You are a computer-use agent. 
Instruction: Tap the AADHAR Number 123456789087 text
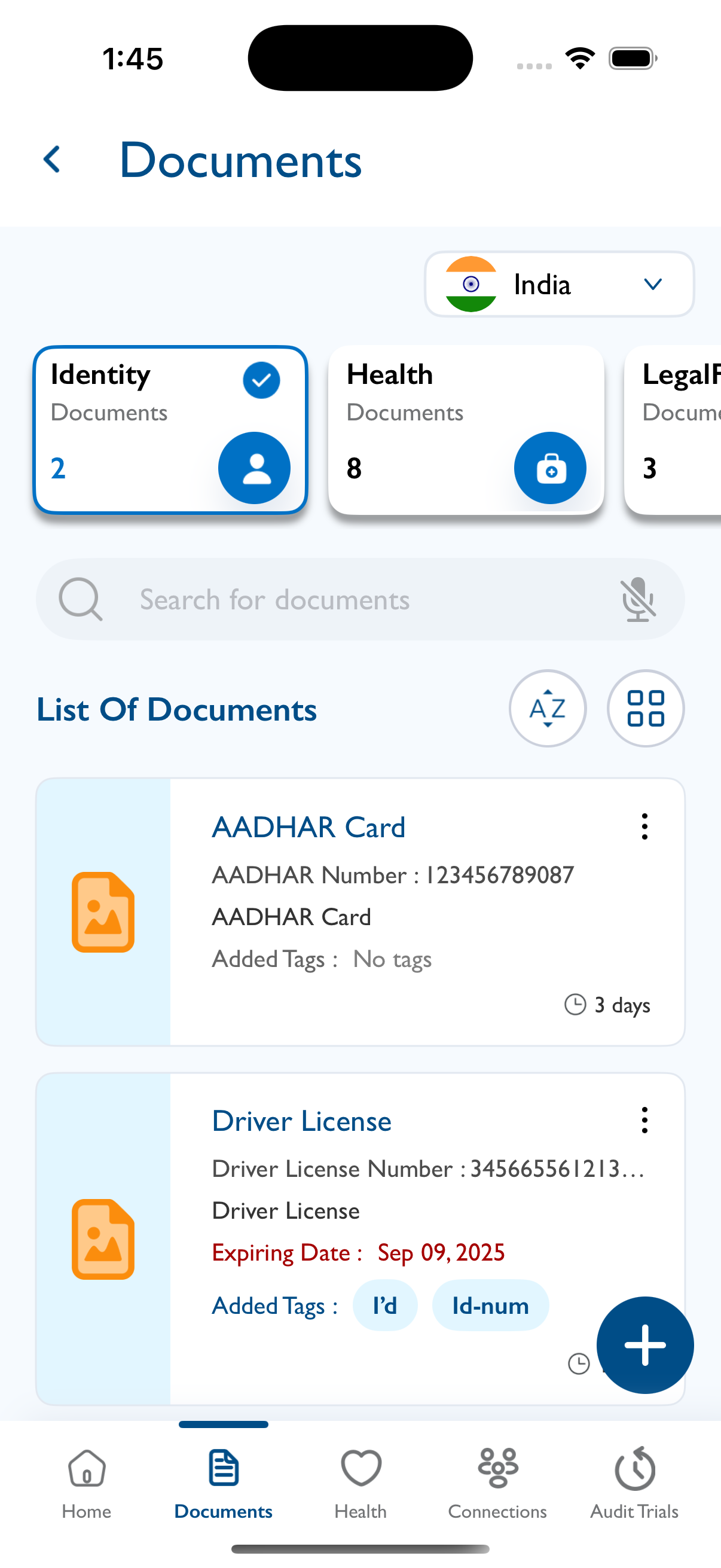(393, 875)
